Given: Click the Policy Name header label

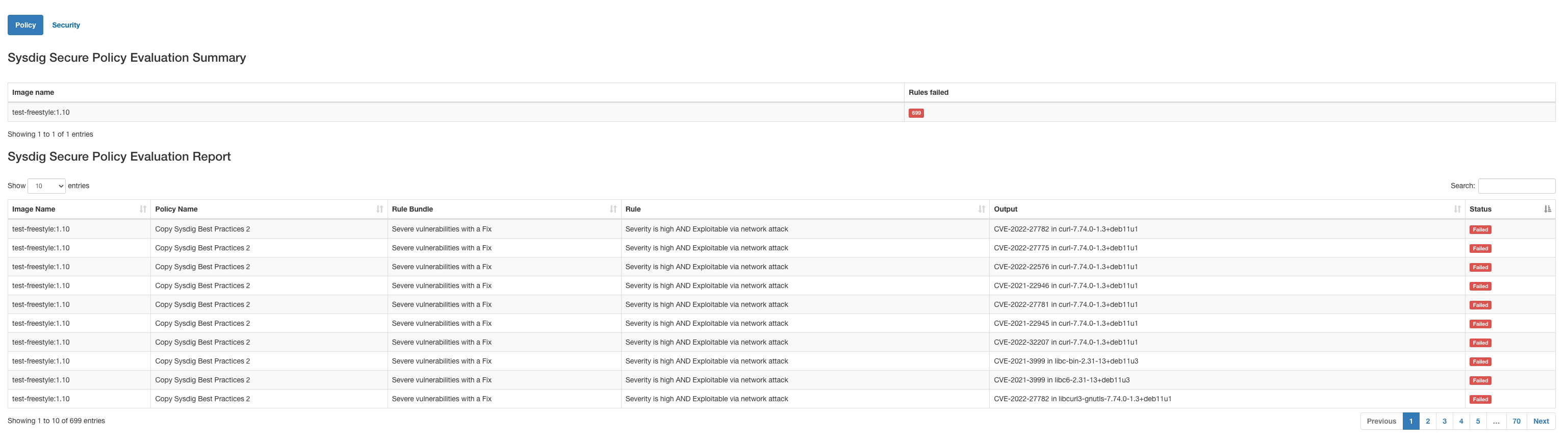Looking at the screenshot, I should point(176,209).
